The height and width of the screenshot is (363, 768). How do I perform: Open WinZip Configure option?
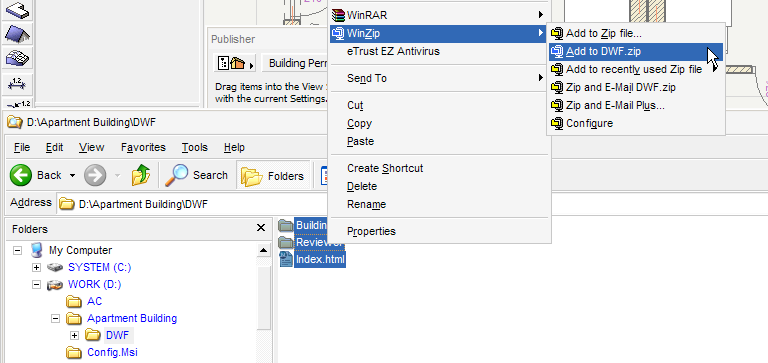pyautogui.click(x=635, y=123)
